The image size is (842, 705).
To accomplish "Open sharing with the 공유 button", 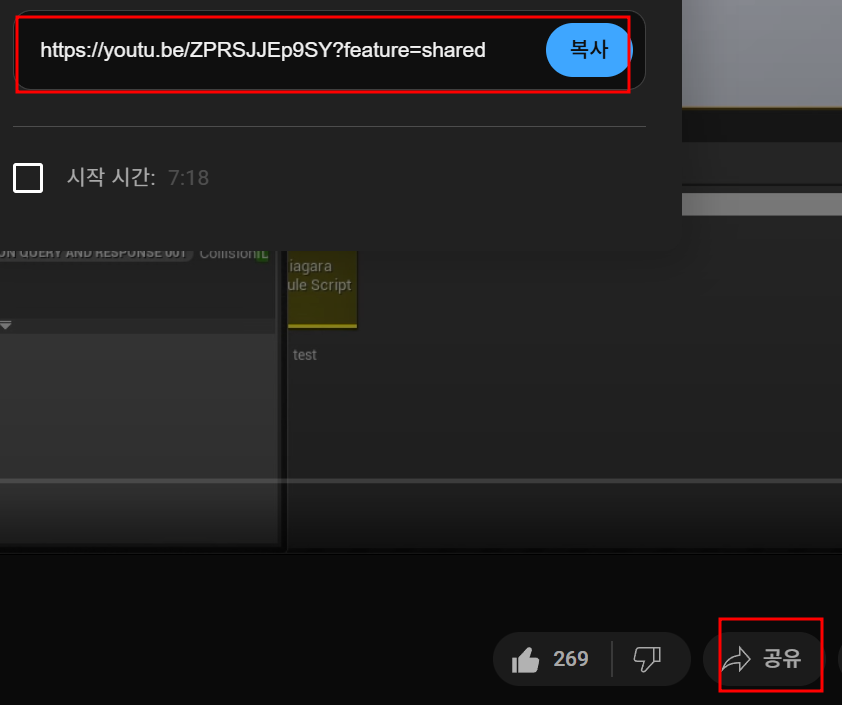I will click(x=762, y=659).
